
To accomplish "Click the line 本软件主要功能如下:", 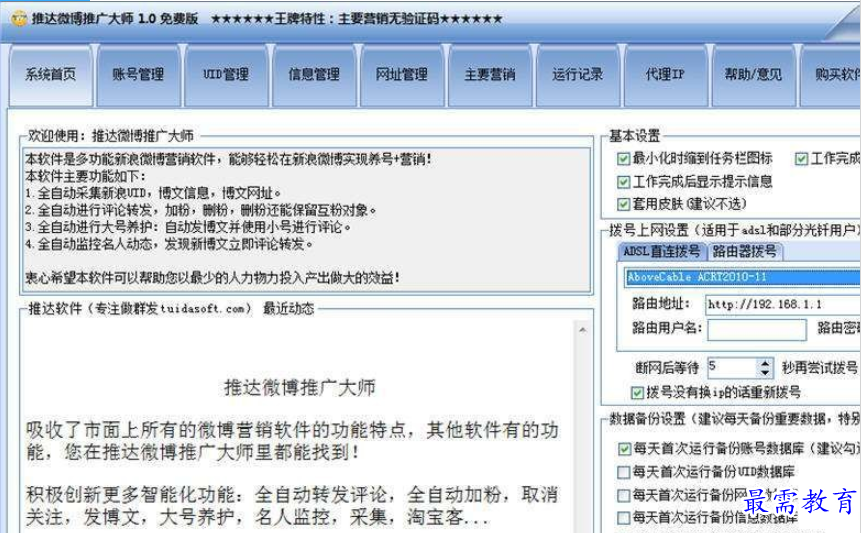I will click(85, 176).
